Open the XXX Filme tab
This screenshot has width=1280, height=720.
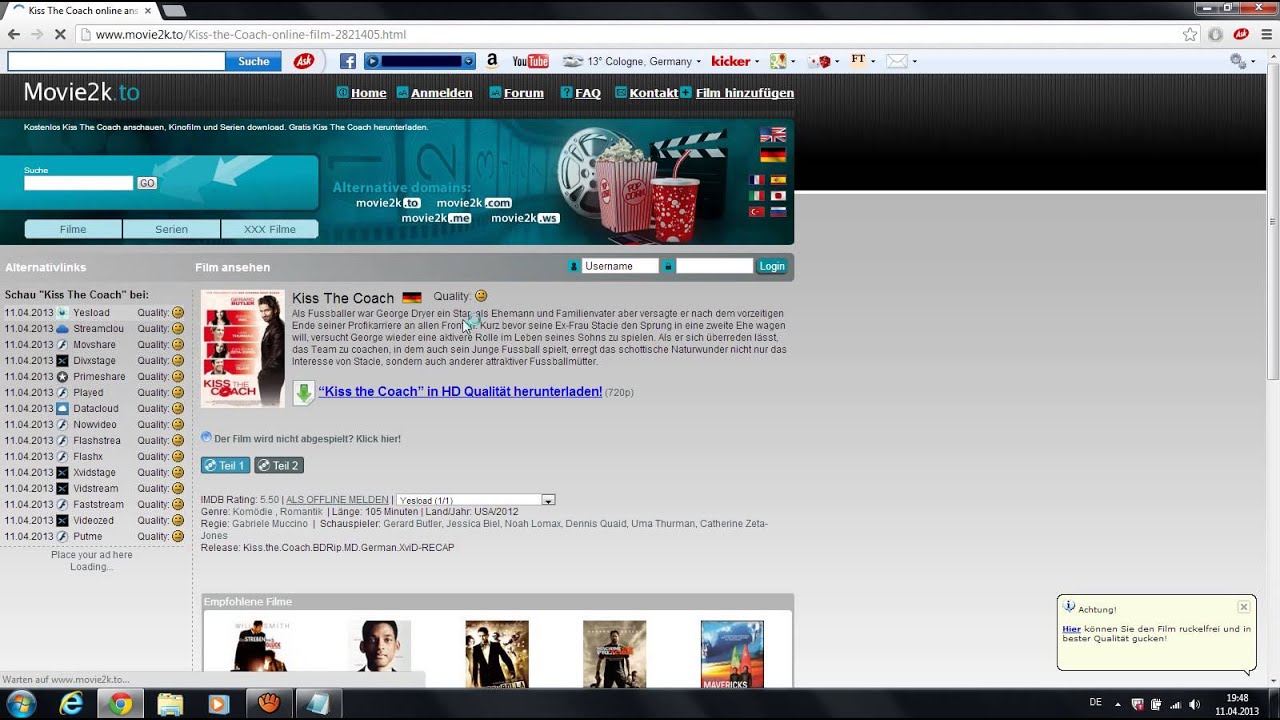(x=269, y=229)
